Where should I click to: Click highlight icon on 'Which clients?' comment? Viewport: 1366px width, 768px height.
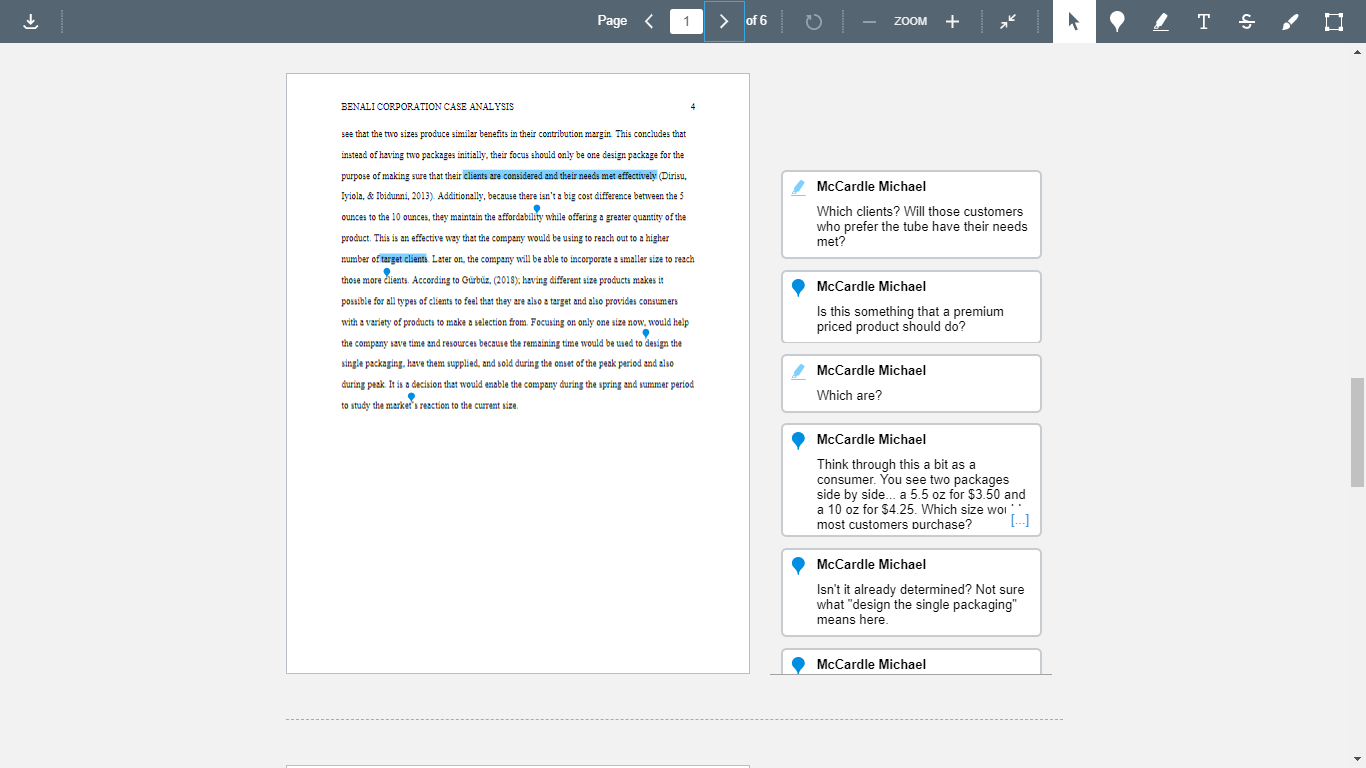click(x=798, y=187)
